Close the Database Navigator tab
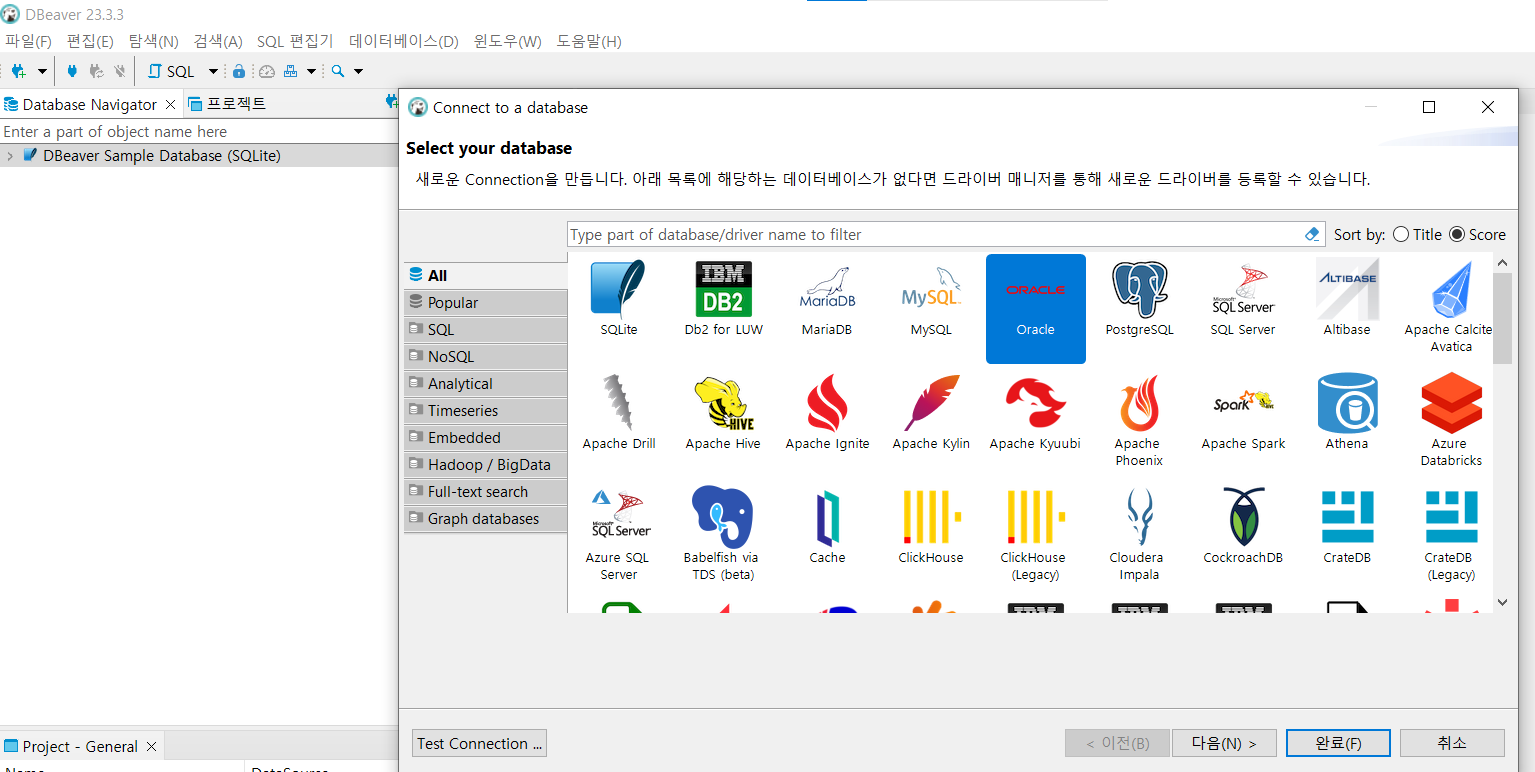The width and height of the screenshot is (1535, 772). 171,104
